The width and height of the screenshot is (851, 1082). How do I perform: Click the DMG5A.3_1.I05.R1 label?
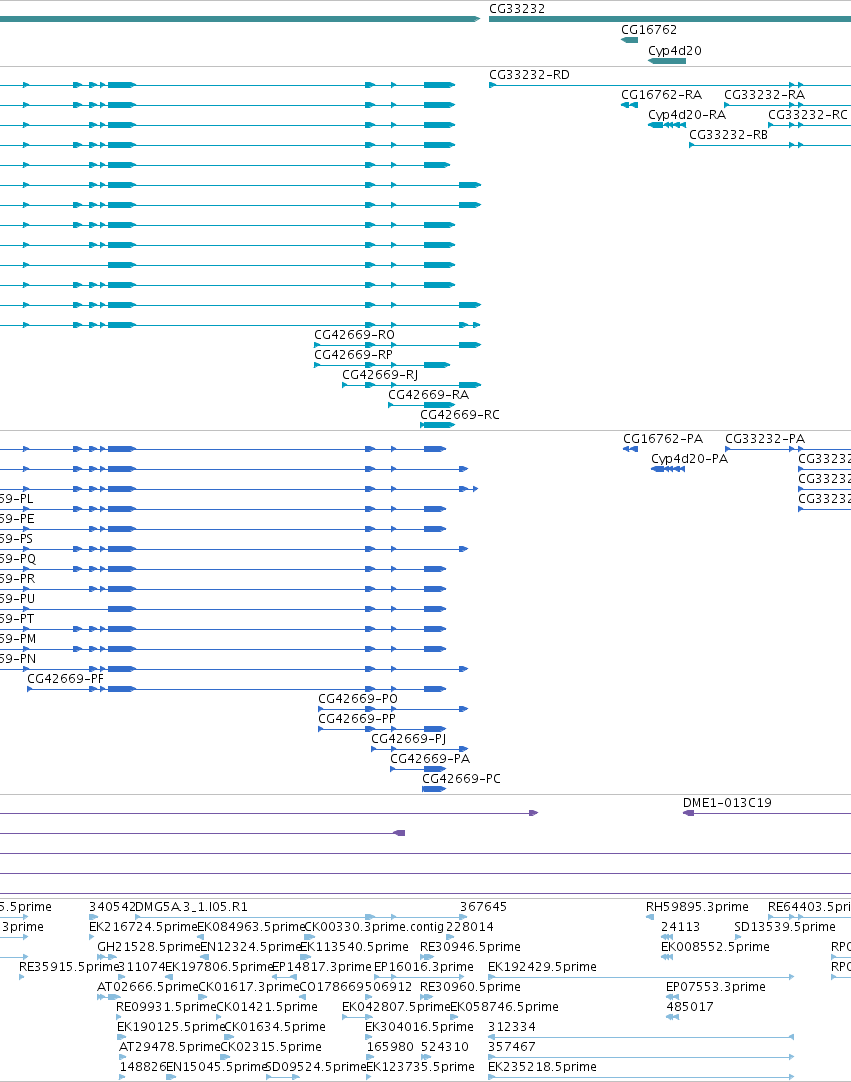tap(190, 907)
